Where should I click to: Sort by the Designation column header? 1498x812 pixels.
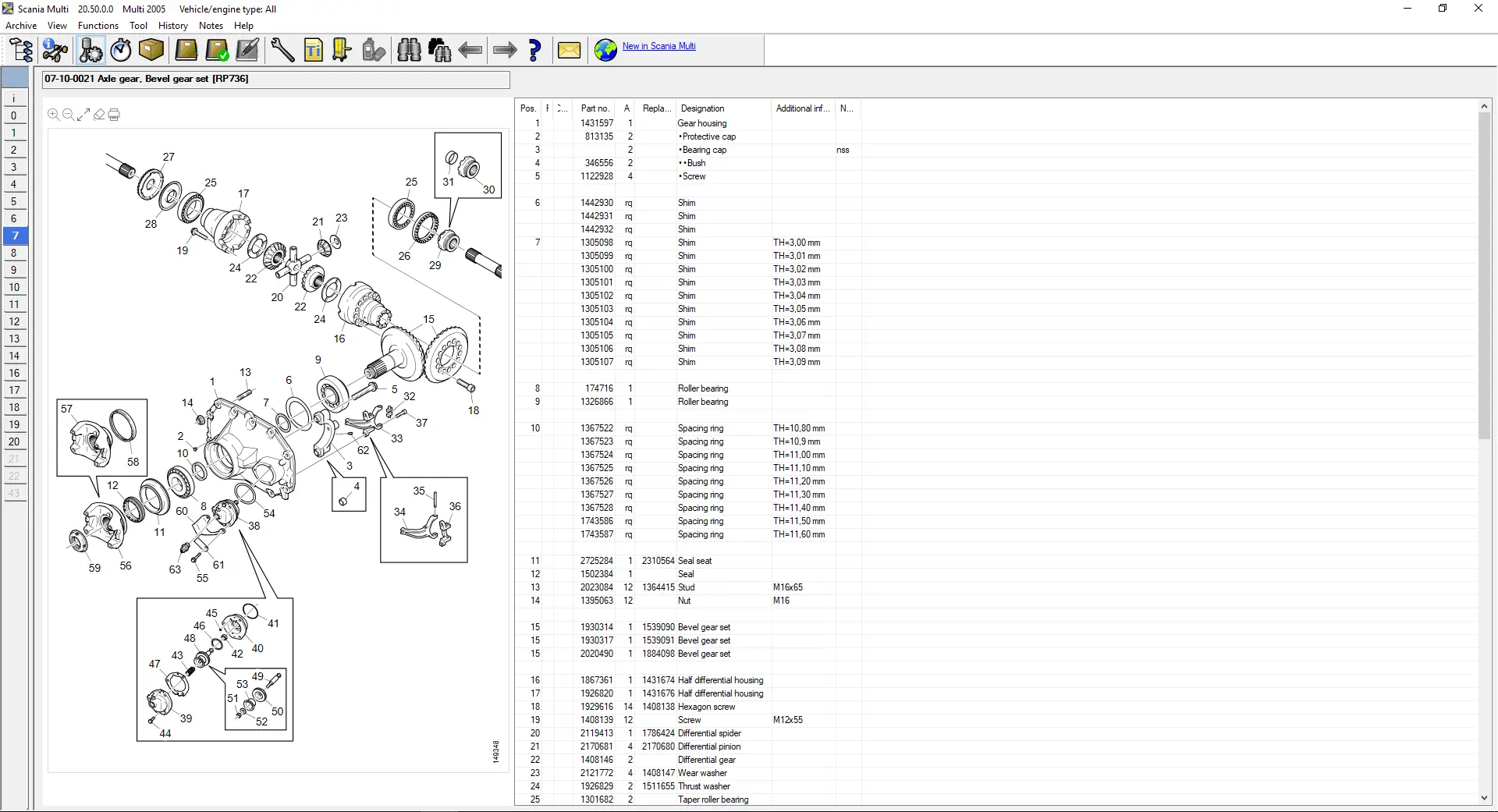[702, 108]
